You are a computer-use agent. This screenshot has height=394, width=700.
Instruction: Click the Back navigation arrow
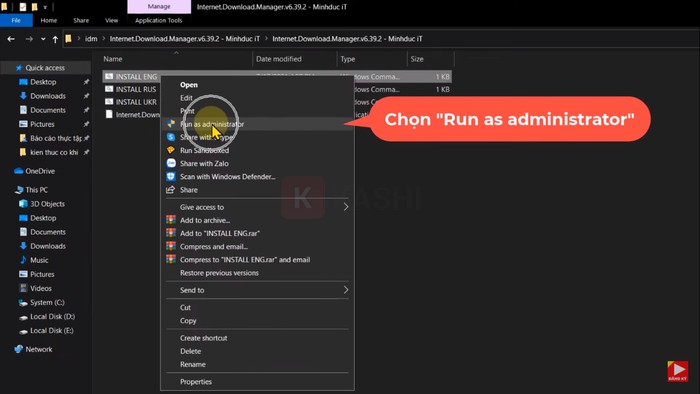(11, 39)
